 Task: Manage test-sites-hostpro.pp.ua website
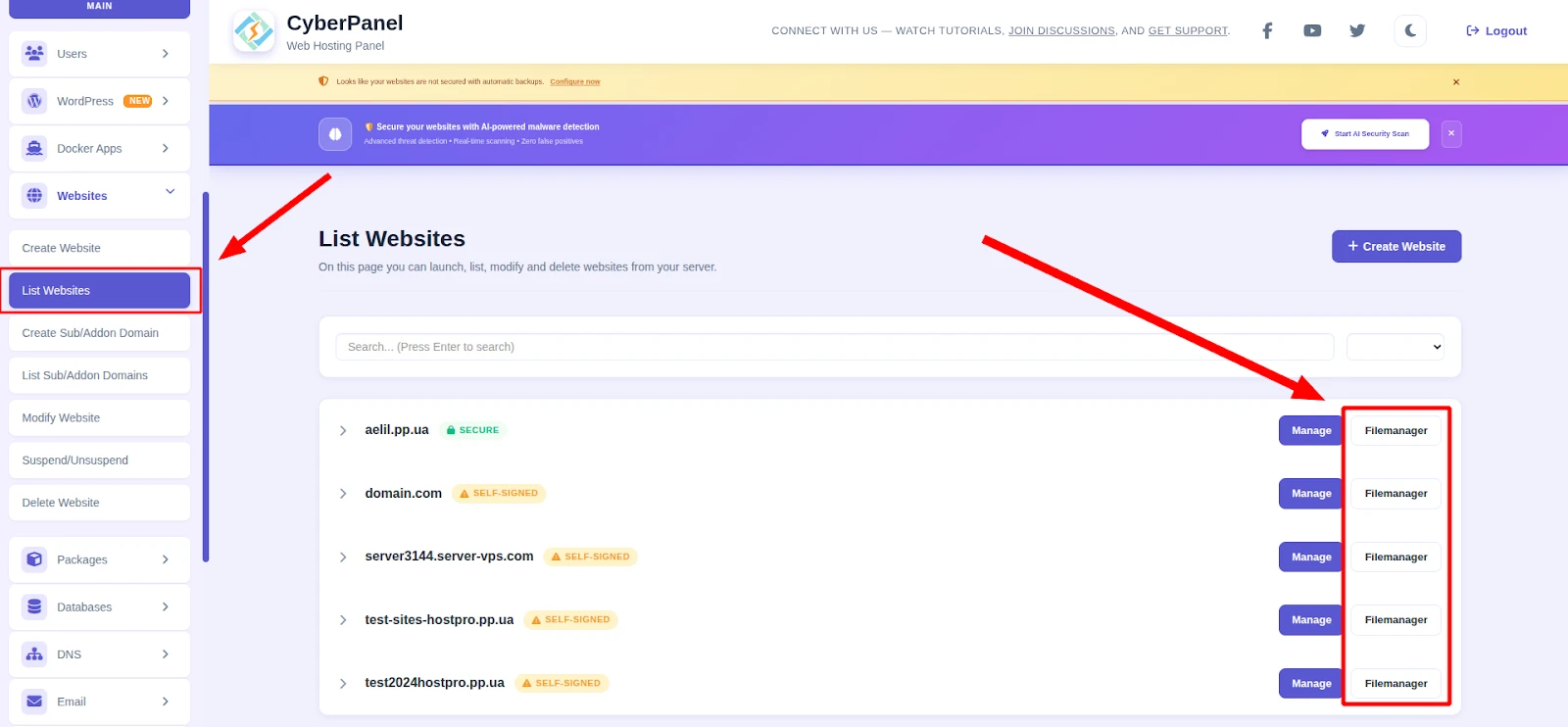[1311, 620]
